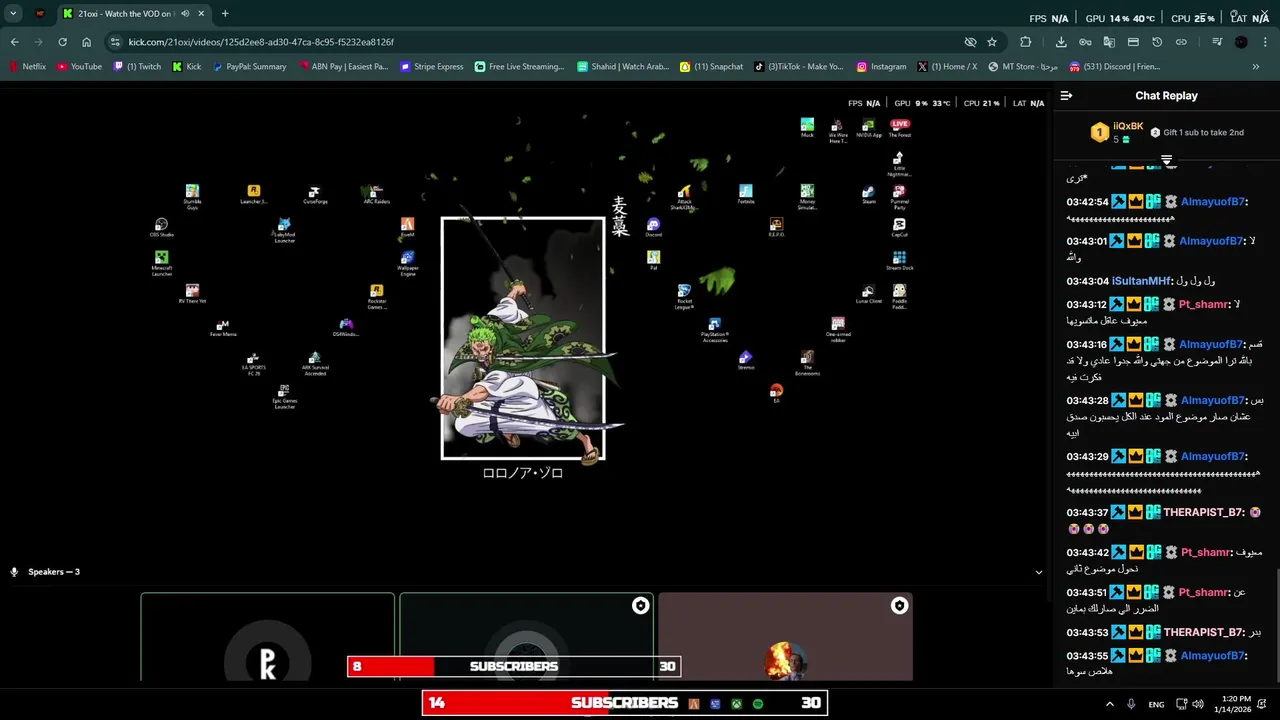Click the iSultanMHf username in chat
The height and width of the screenshot is (720, 1280).
coord(1141,281)
